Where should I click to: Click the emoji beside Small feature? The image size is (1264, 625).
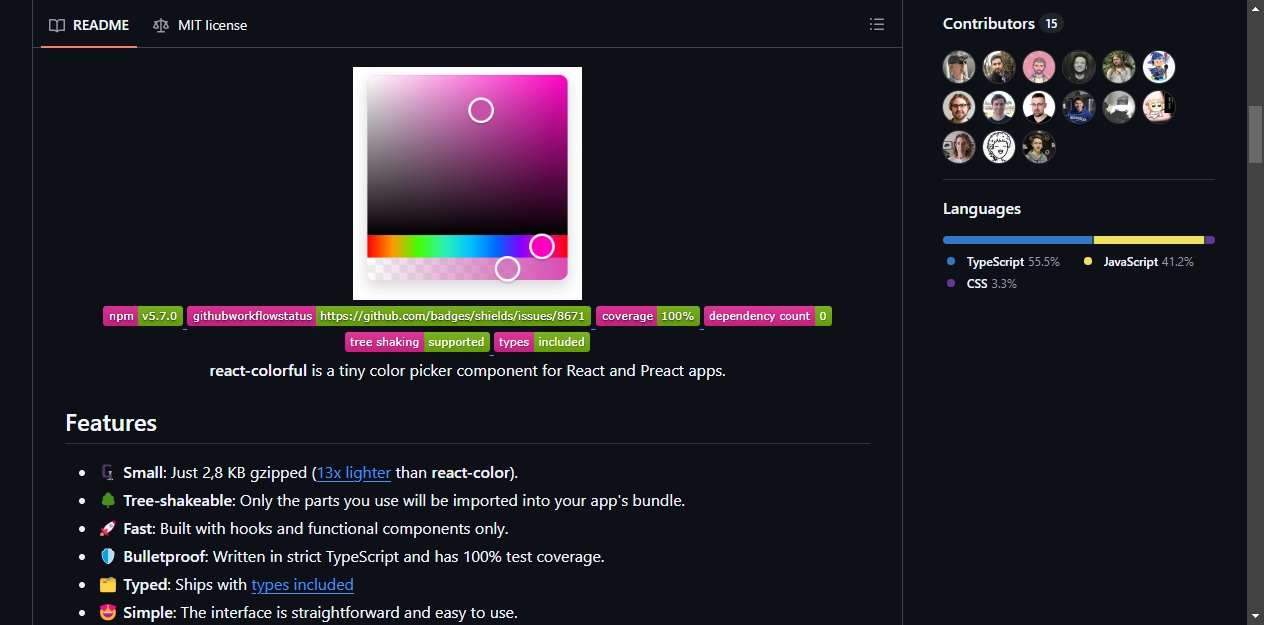pyautogui.click(x=108, y=472)
